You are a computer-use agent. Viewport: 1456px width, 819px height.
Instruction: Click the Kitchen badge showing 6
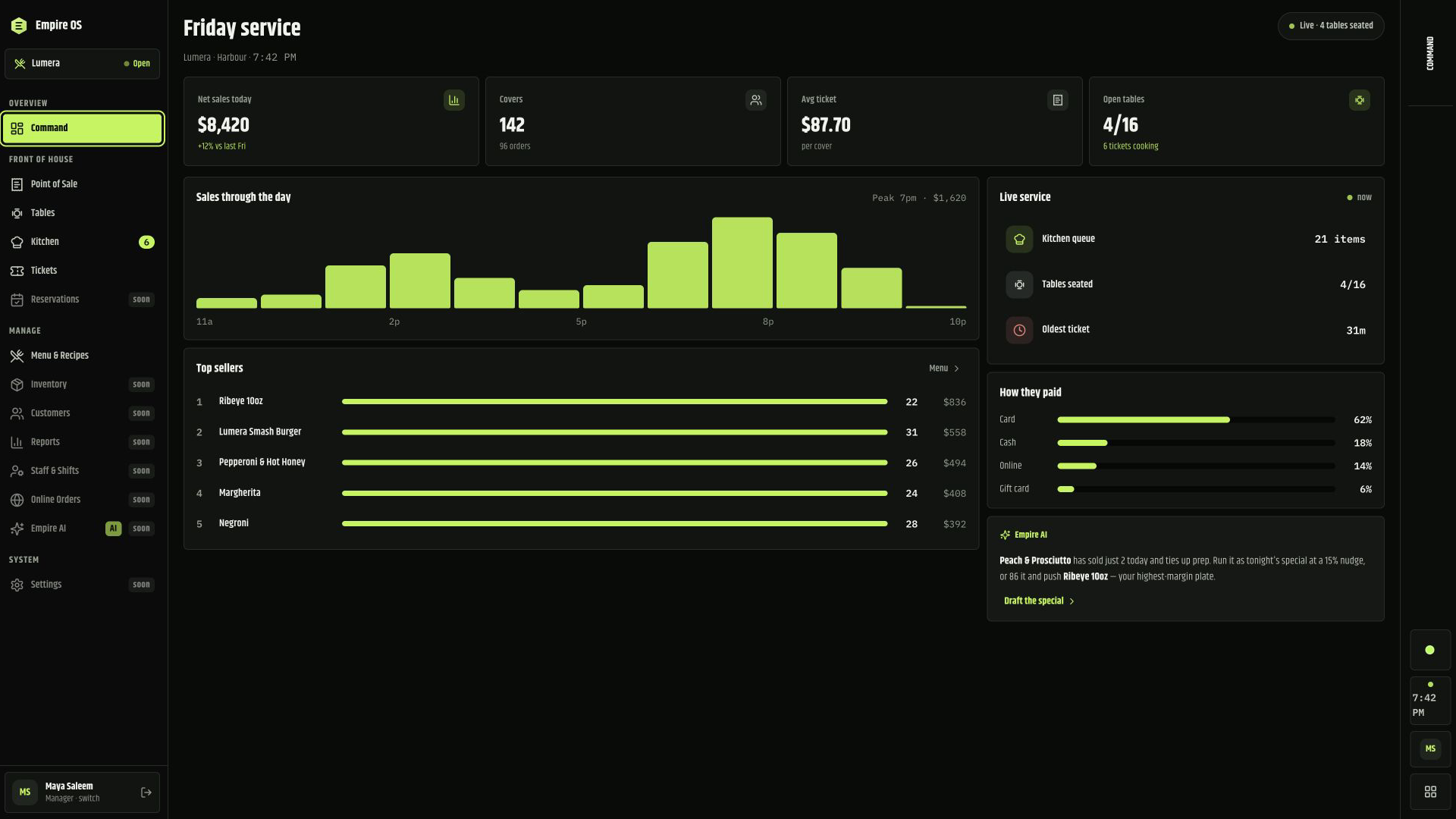pyautogui.click(x=146, y=242)
